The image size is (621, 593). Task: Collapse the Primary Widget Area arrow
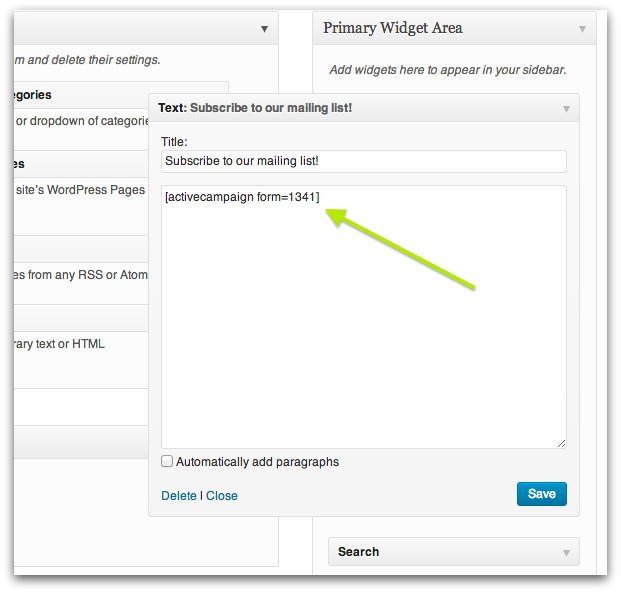(x=582, y=29)
